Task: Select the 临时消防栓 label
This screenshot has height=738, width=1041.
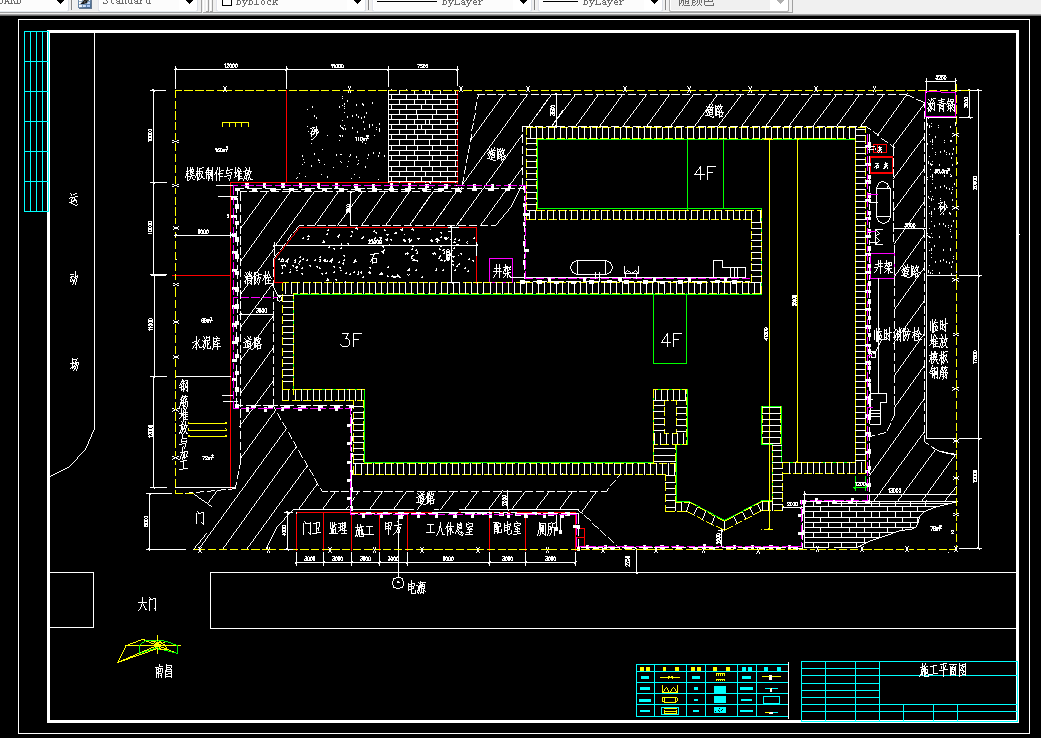Action: (x=899, y=335)
